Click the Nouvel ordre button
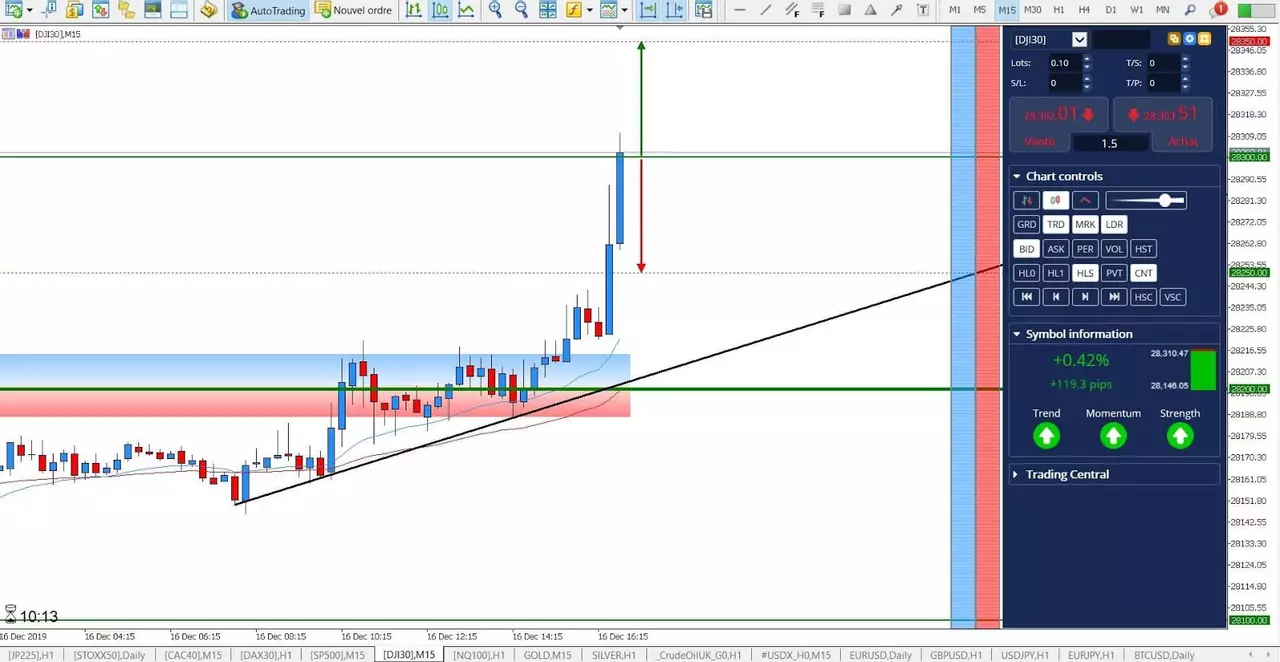The height and width of the screenshot is (662, 1280). [354, 10]
